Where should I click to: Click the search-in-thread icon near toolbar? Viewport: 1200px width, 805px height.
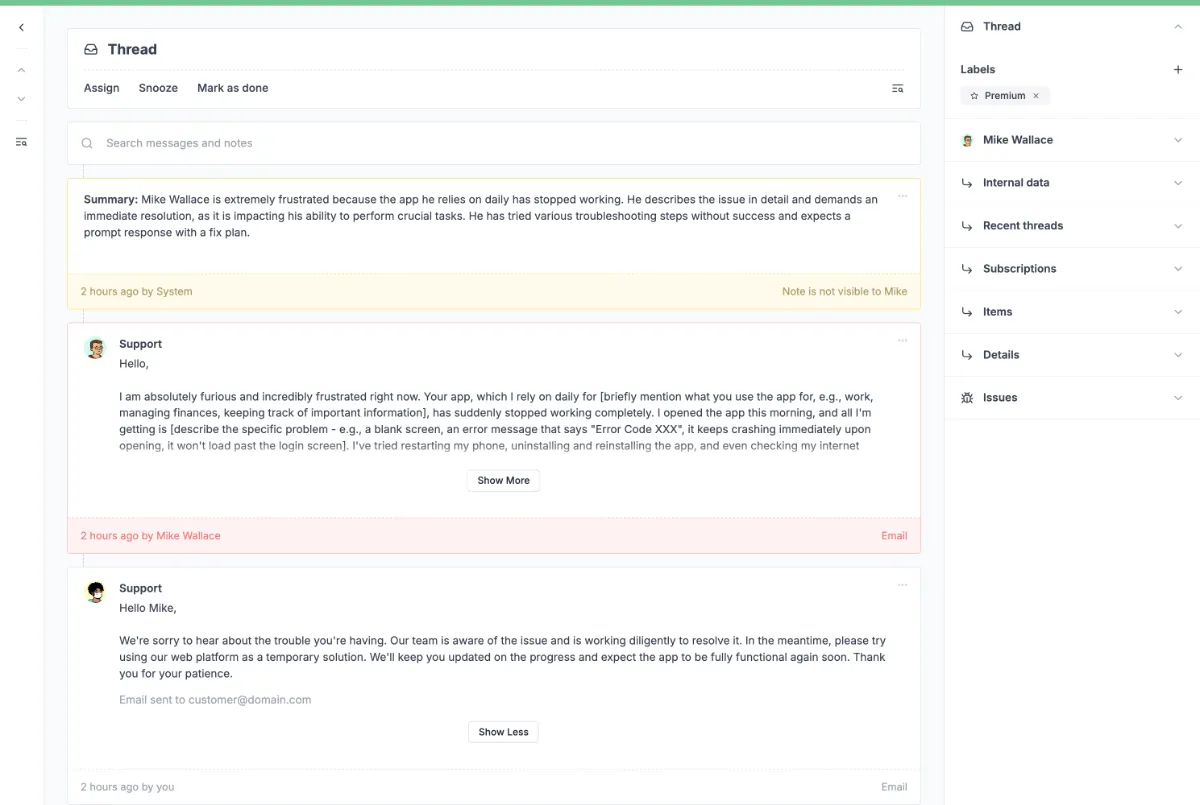[897, 88]
